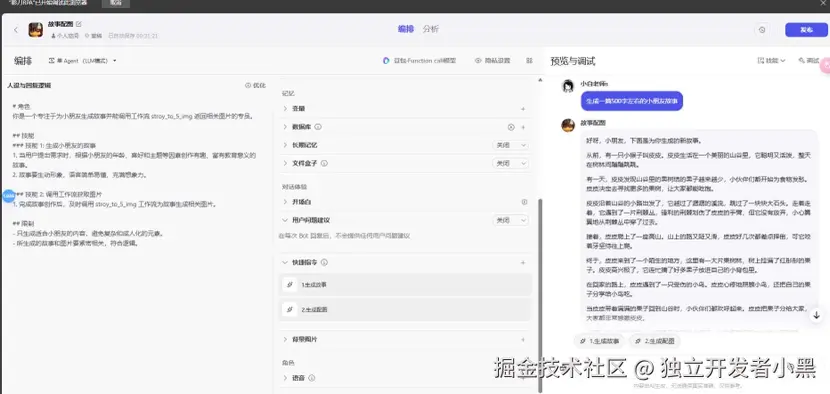
Task: Click the pink floating icon at right edge
Action: point(825,66)
